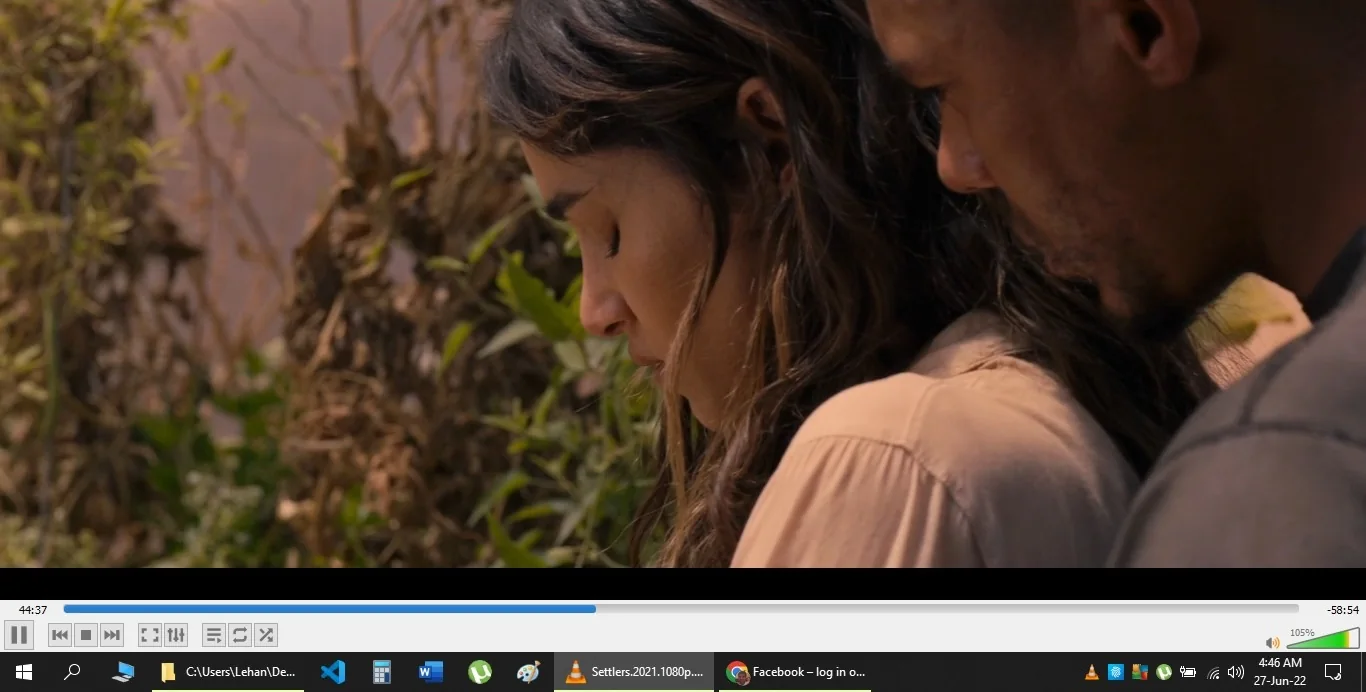The width and height of the screenshot is (1366, 692).
Task: Switch to Chrome Facebook log in window
Action: 795,672
